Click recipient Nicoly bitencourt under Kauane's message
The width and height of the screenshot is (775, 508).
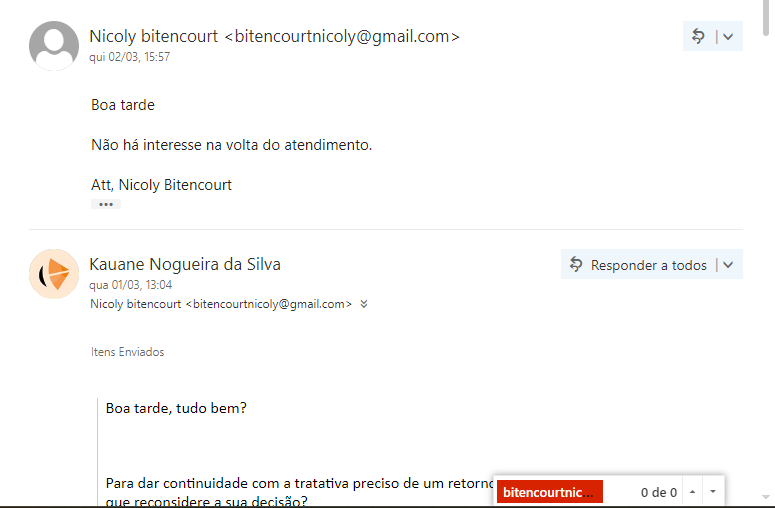221,304
